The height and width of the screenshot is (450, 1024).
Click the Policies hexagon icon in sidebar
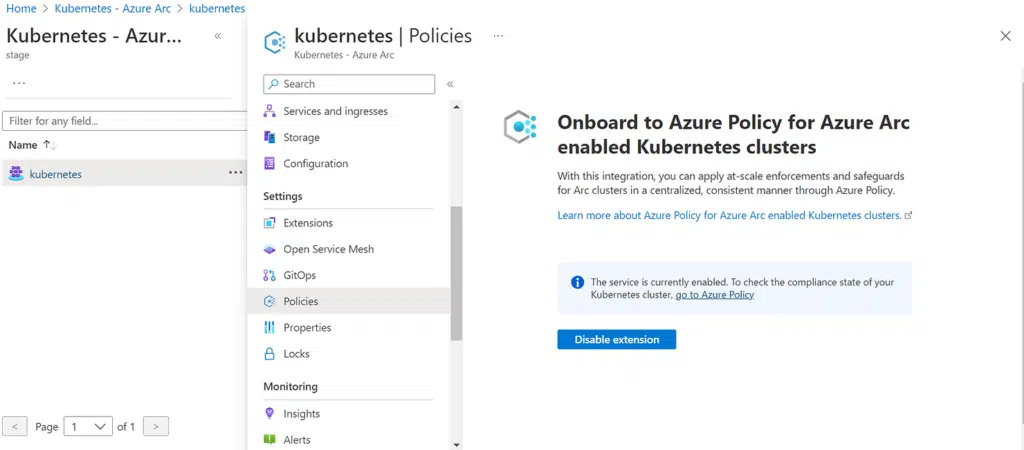click(269, 301)
